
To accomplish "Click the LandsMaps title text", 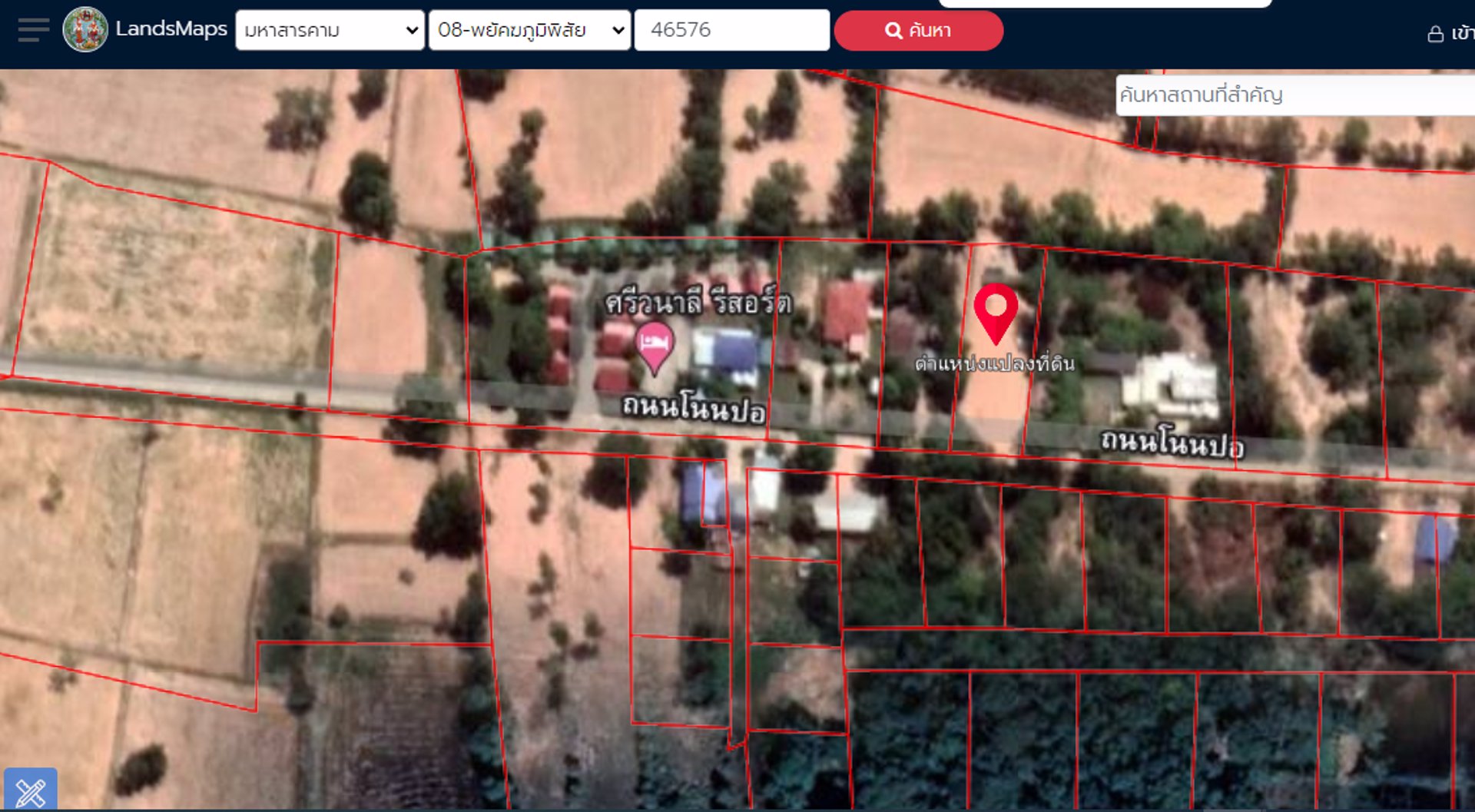I will [171, 29].
